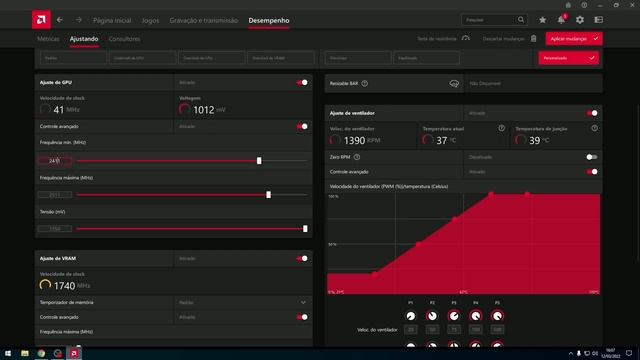Toggle Ajuste de VRAM switch
Image resolution: width=640 pixels, height=360 pixels.
[302, 258]
